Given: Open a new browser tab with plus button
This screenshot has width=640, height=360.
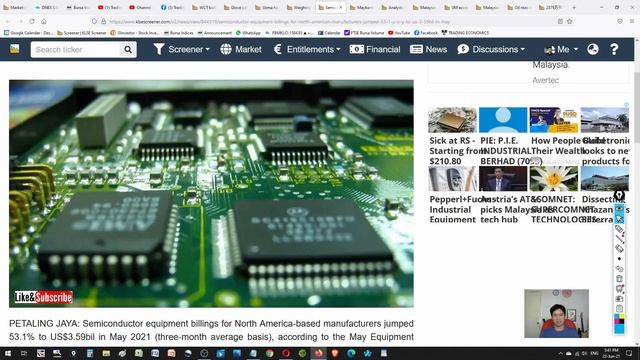Looking at the screenshot, I should pos(574,7).
